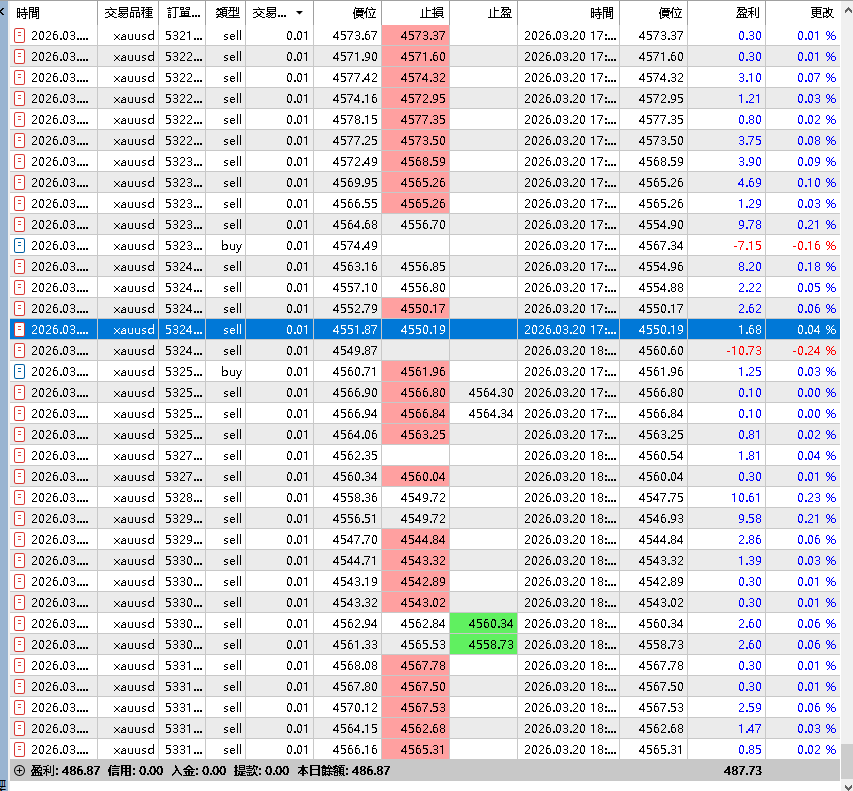Click the 8.20 profit value

click(749, 267)
